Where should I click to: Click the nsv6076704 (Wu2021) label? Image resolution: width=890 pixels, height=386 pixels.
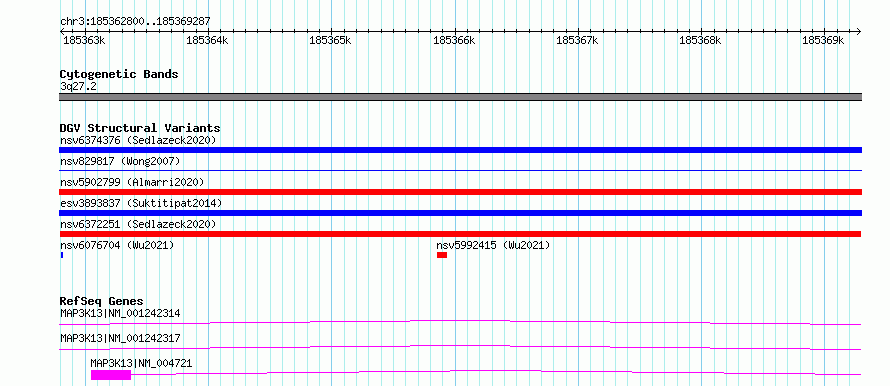(117, 245)
